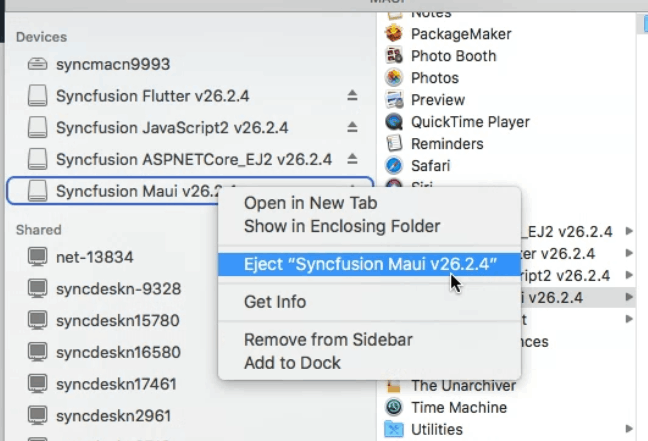Select syncdeskn2961 shared computer name
648x441 pixels.
point(113,416)
